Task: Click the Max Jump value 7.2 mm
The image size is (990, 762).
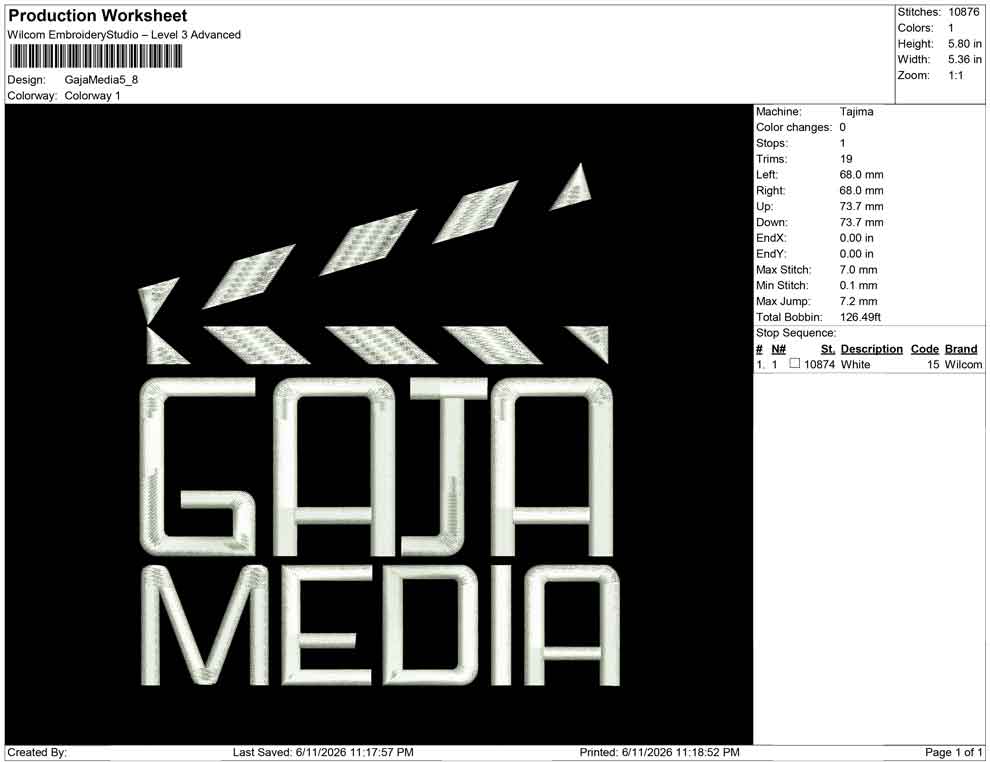Action: (x=859, y=301)
